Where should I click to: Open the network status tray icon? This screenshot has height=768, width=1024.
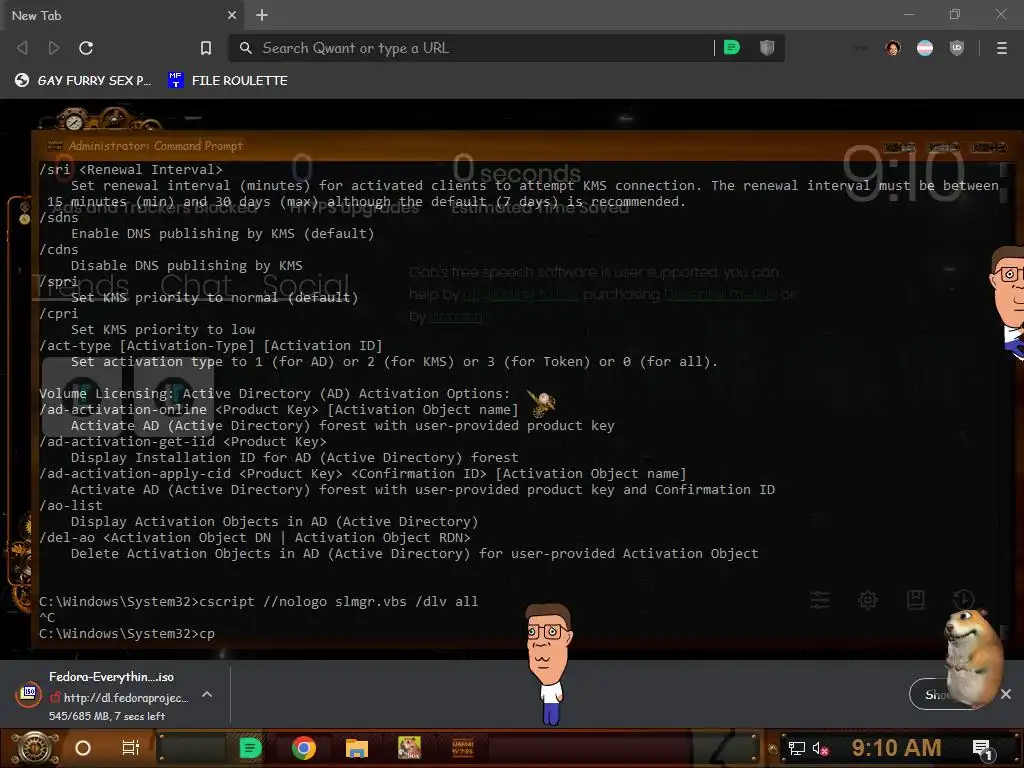pyautogui.click(x=797, y=748)
